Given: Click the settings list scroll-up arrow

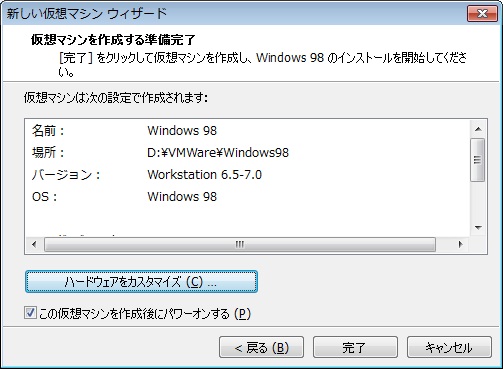Looking at the screenshot, I should point(478,129).
